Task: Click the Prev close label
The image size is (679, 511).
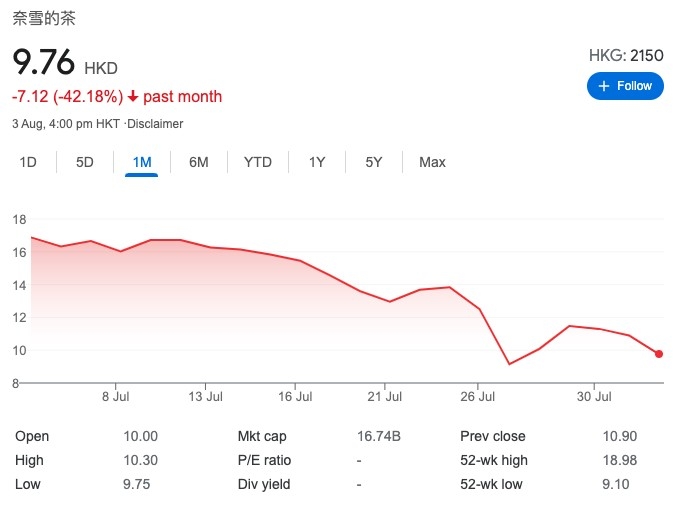Action: tap(493, 436)
